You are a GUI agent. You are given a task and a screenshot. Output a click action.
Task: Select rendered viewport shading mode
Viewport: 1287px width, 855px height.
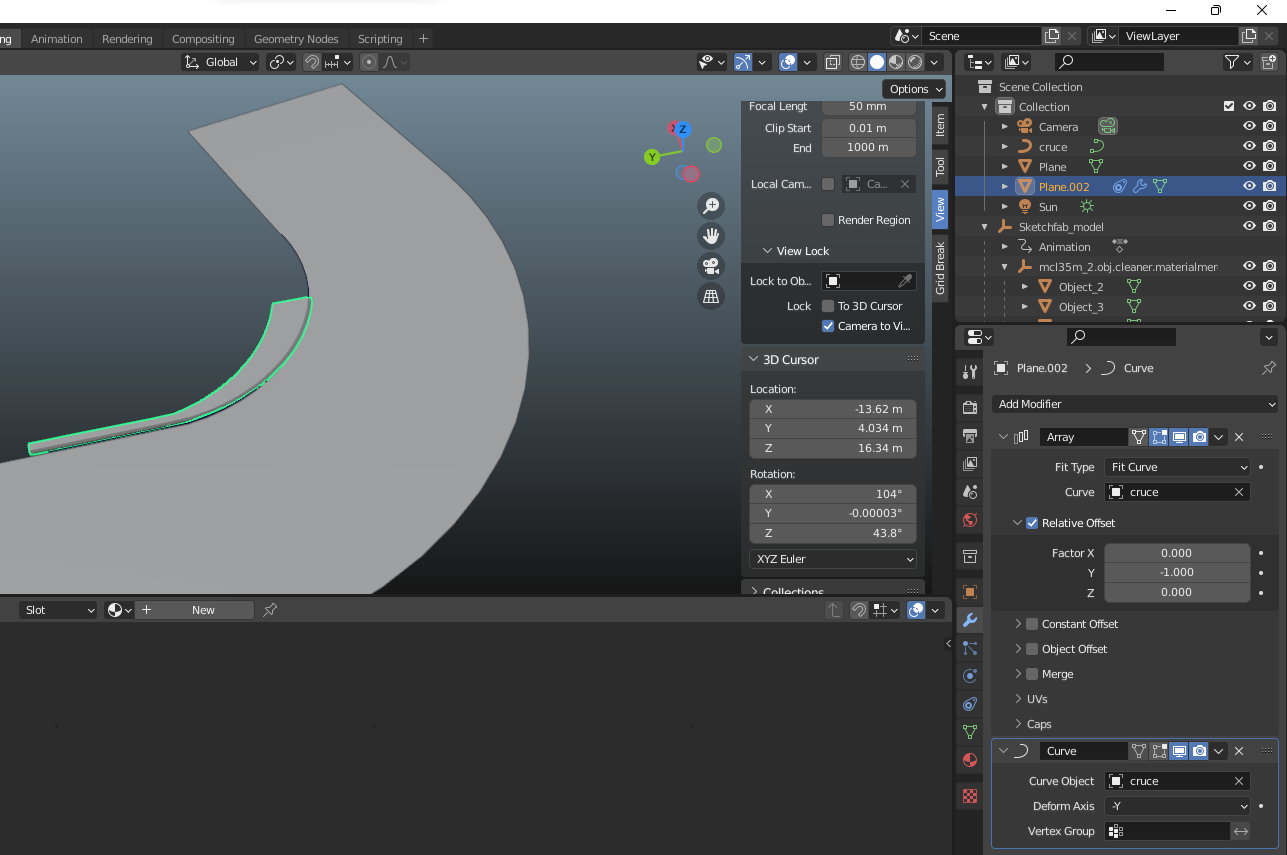tap(915, 62)
